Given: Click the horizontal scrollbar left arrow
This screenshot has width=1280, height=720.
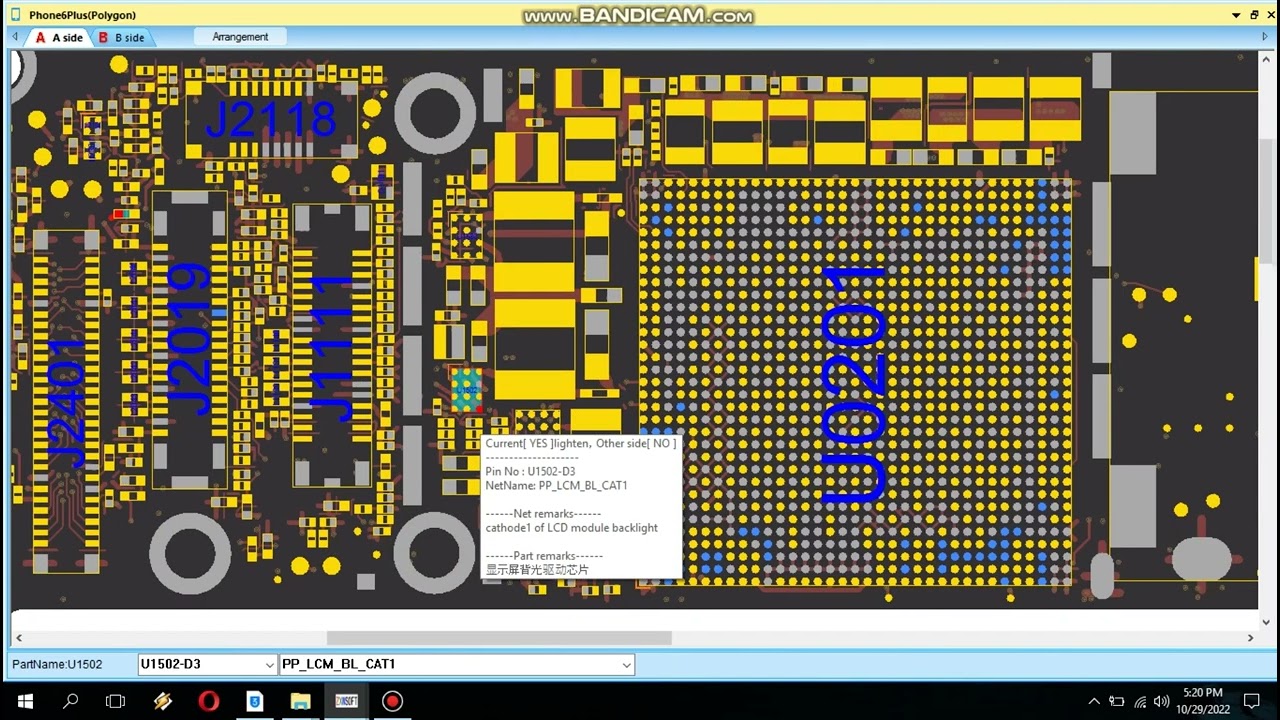Looking at the screenshot, I should tap(18, 638).
